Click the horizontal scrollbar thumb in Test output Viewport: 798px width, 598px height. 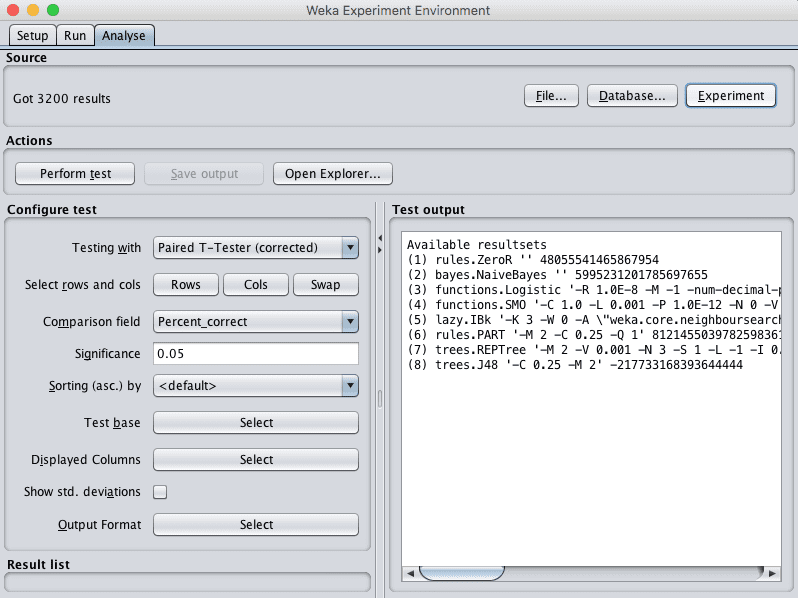pyautogui.click(x=462, y=573)
